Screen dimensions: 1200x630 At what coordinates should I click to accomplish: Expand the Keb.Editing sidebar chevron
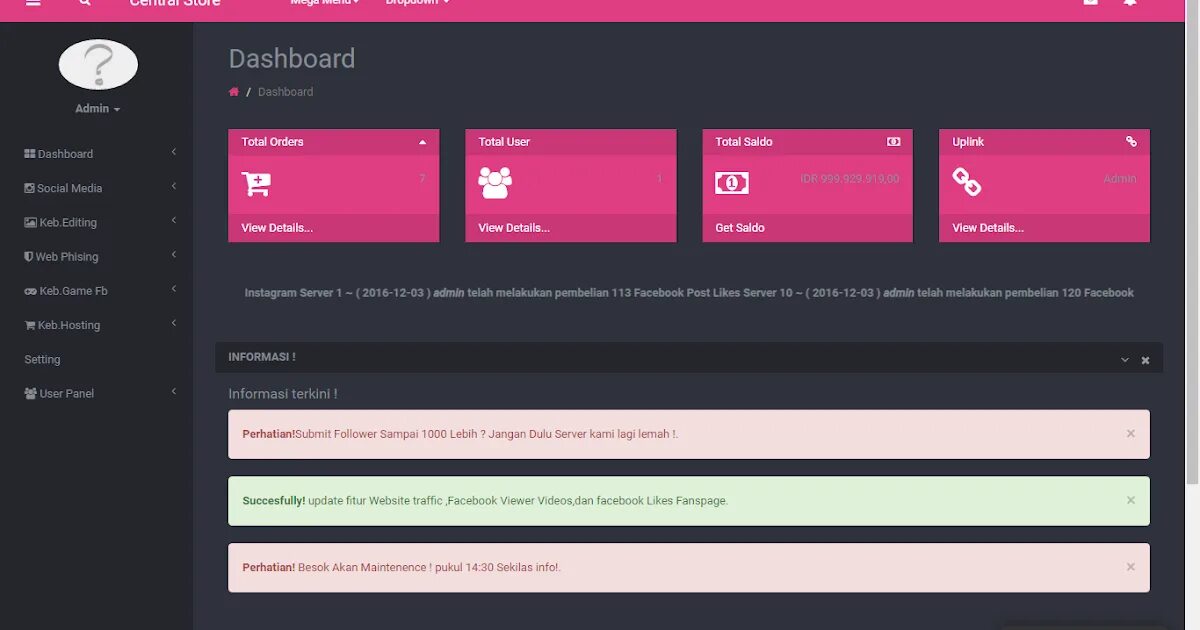point(174,220)
